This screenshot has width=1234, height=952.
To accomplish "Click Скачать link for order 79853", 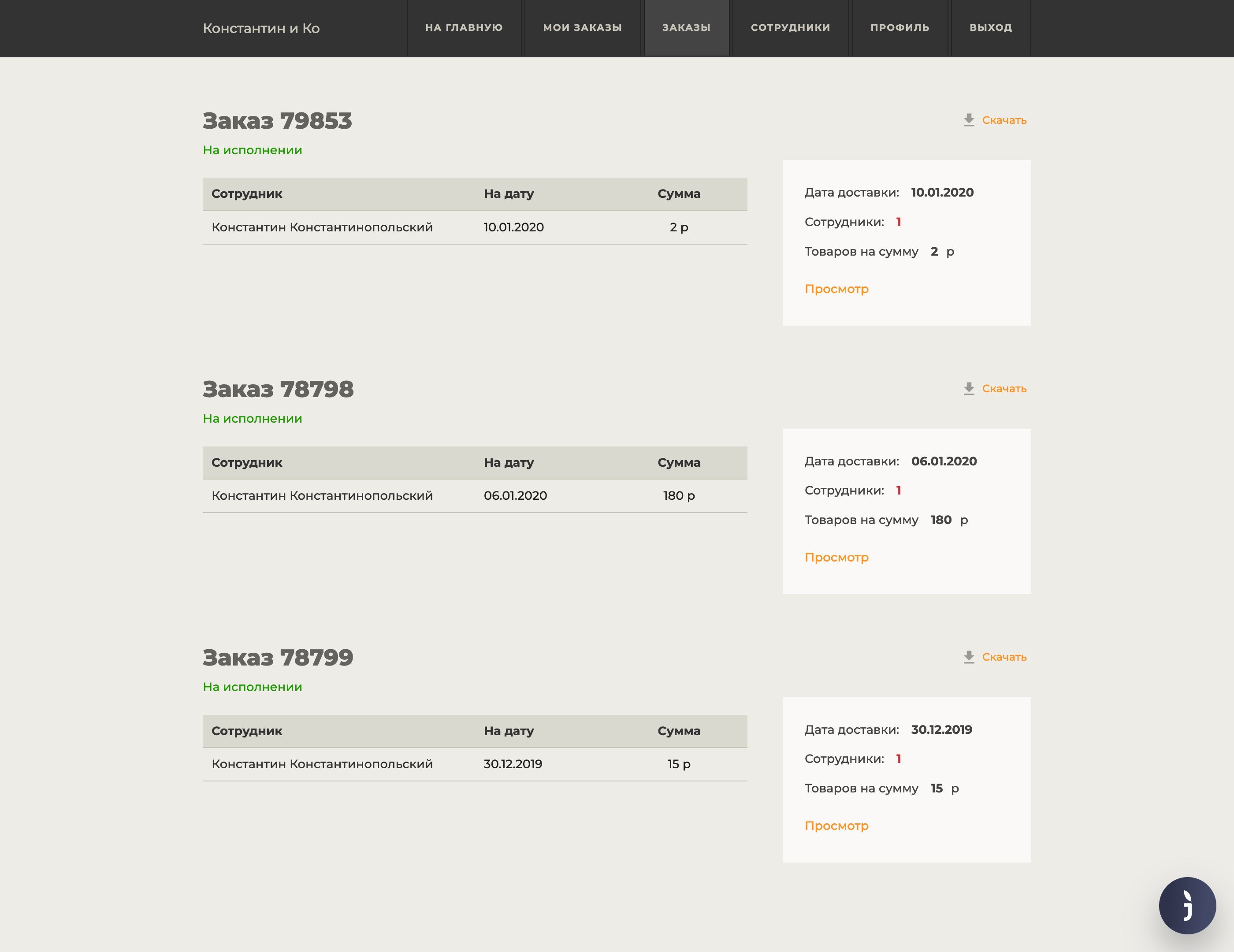I will (x=1004, y=120).
